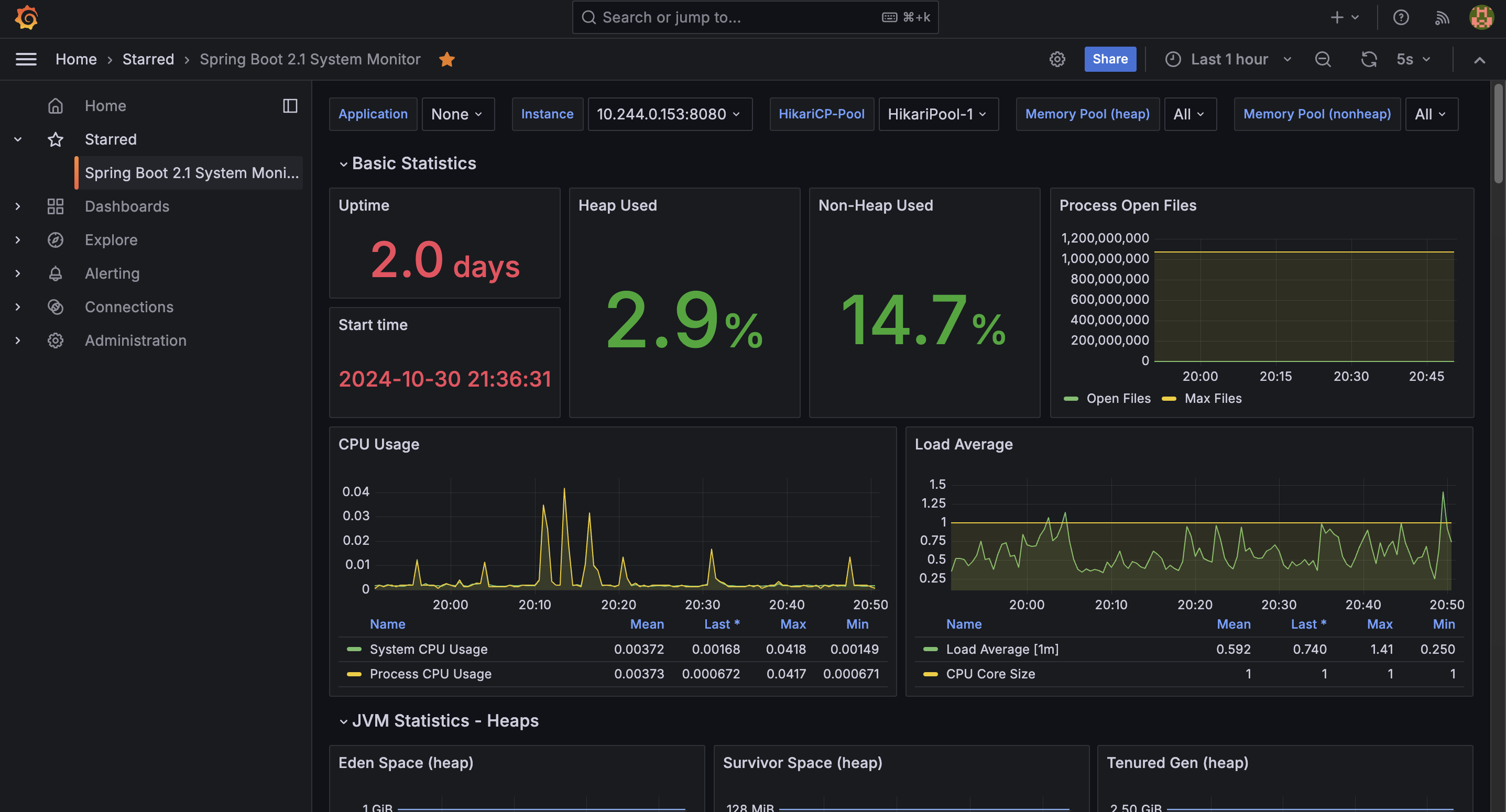Dock or undock the sidebar menu icon
Image resolution: width=1506 pixels, height=812 pixels.
290,106
